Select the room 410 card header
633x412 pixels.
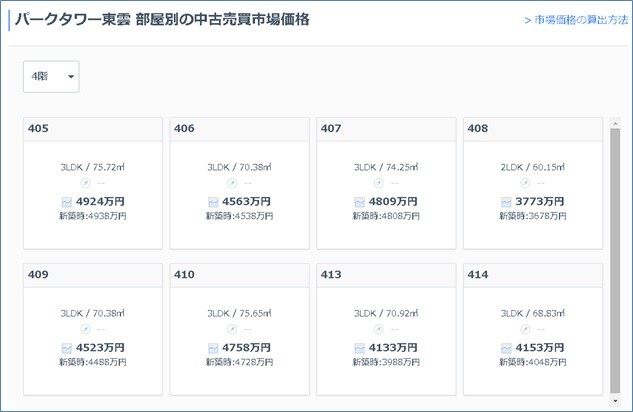point(239,275)
